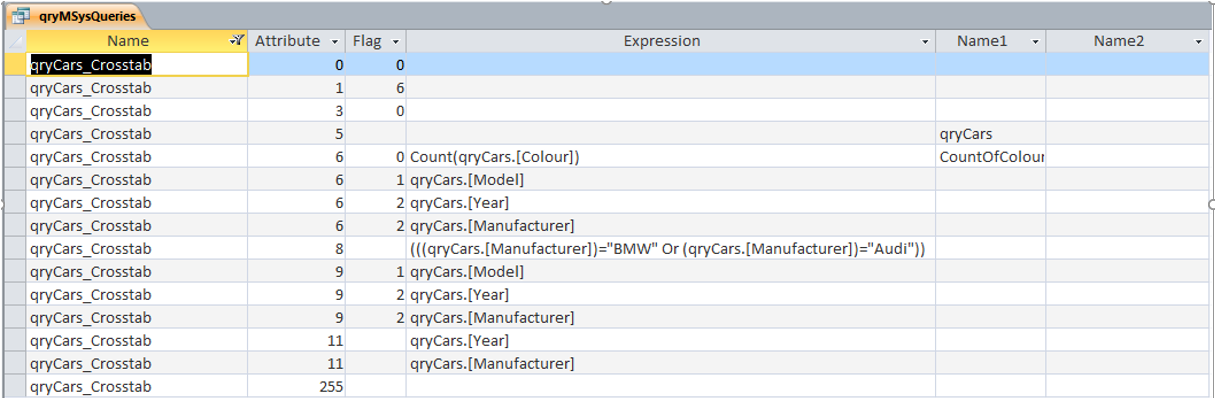The image size is (1216, 399).
Task: Select the Name column header
Action: [x=137, y=41]
